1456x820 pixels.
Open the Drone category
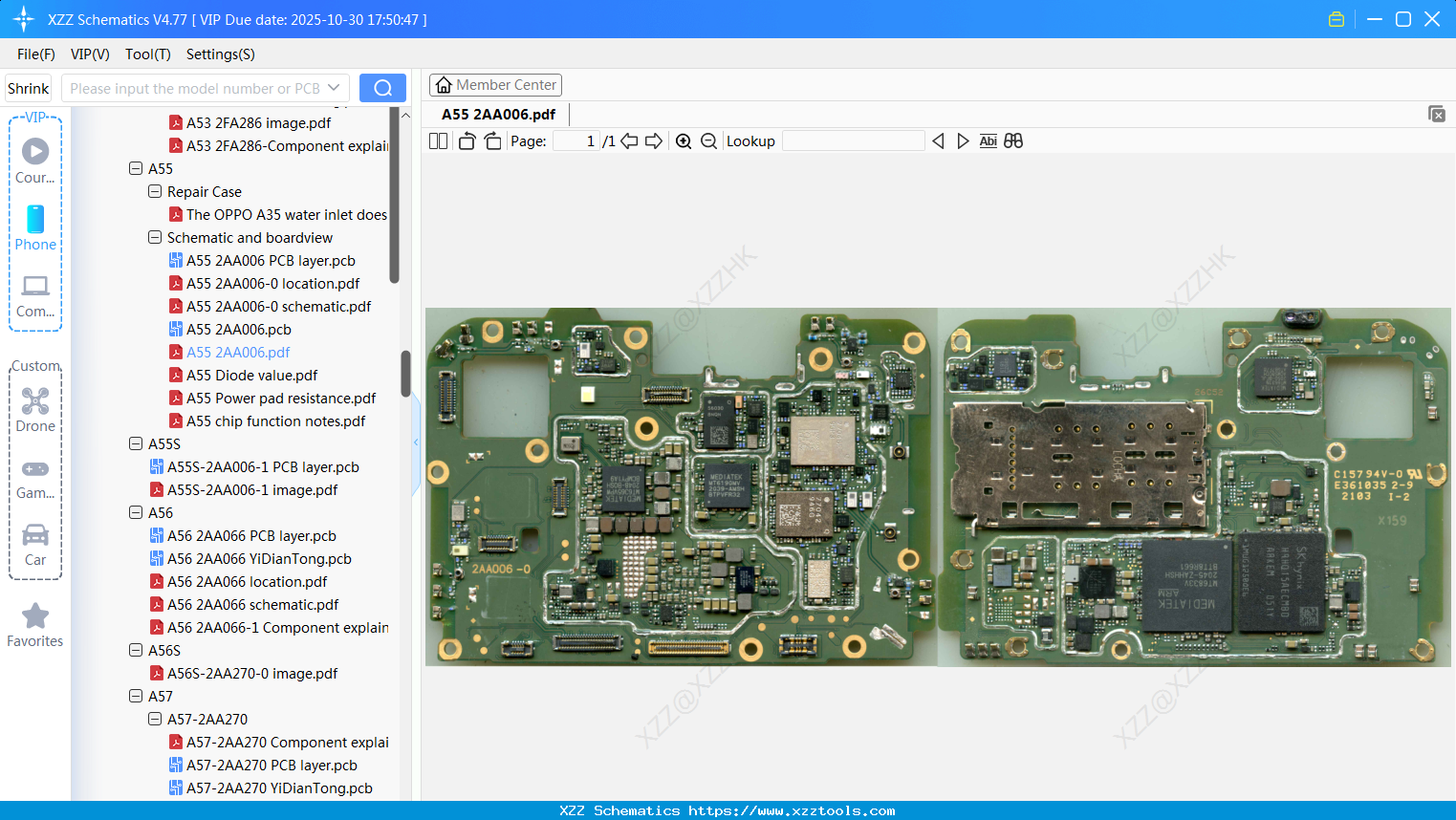pyautogui.click(x=35, y=410)
